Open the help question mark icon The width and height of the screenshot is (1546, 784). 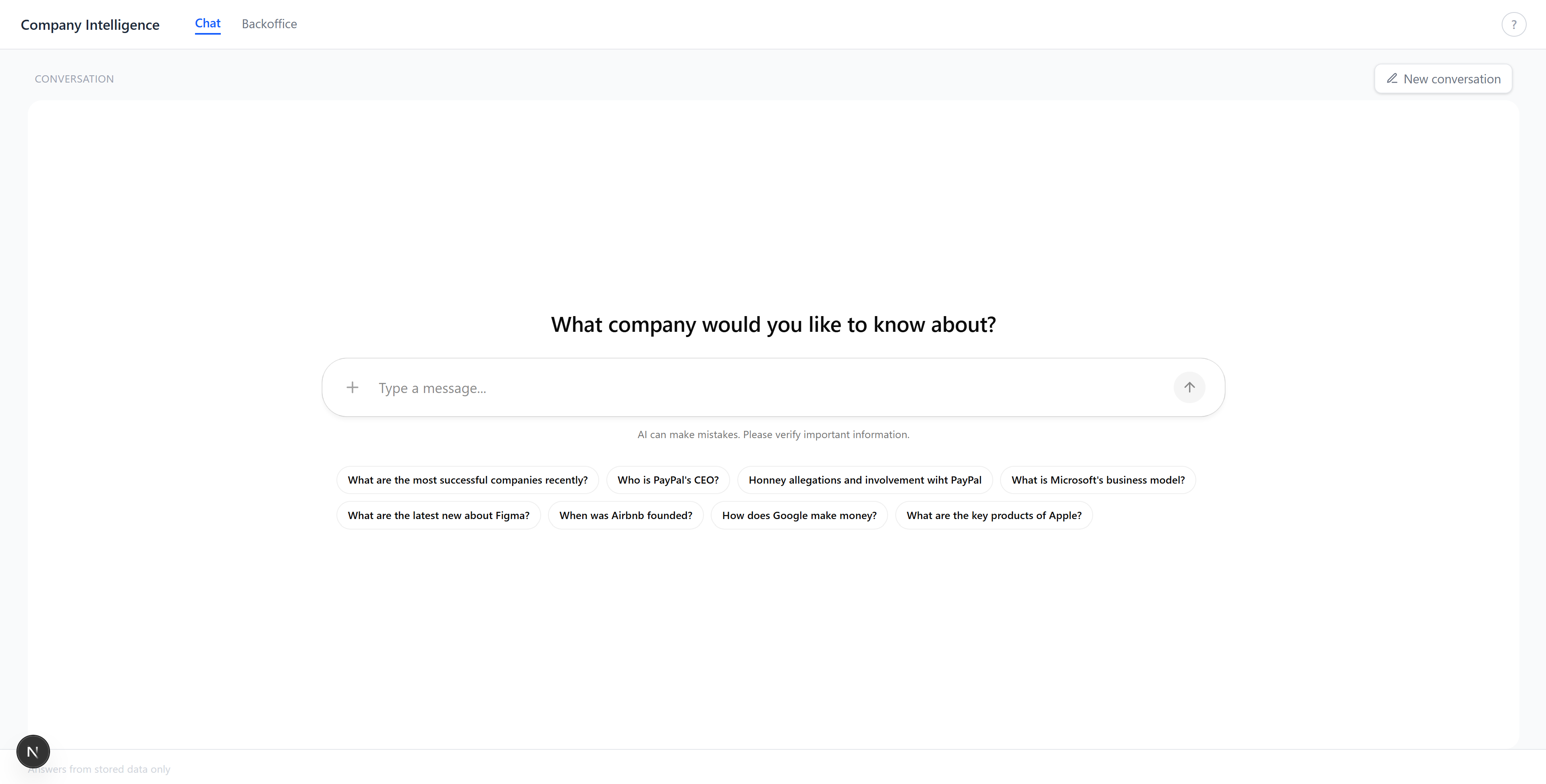click(1514, 25)
